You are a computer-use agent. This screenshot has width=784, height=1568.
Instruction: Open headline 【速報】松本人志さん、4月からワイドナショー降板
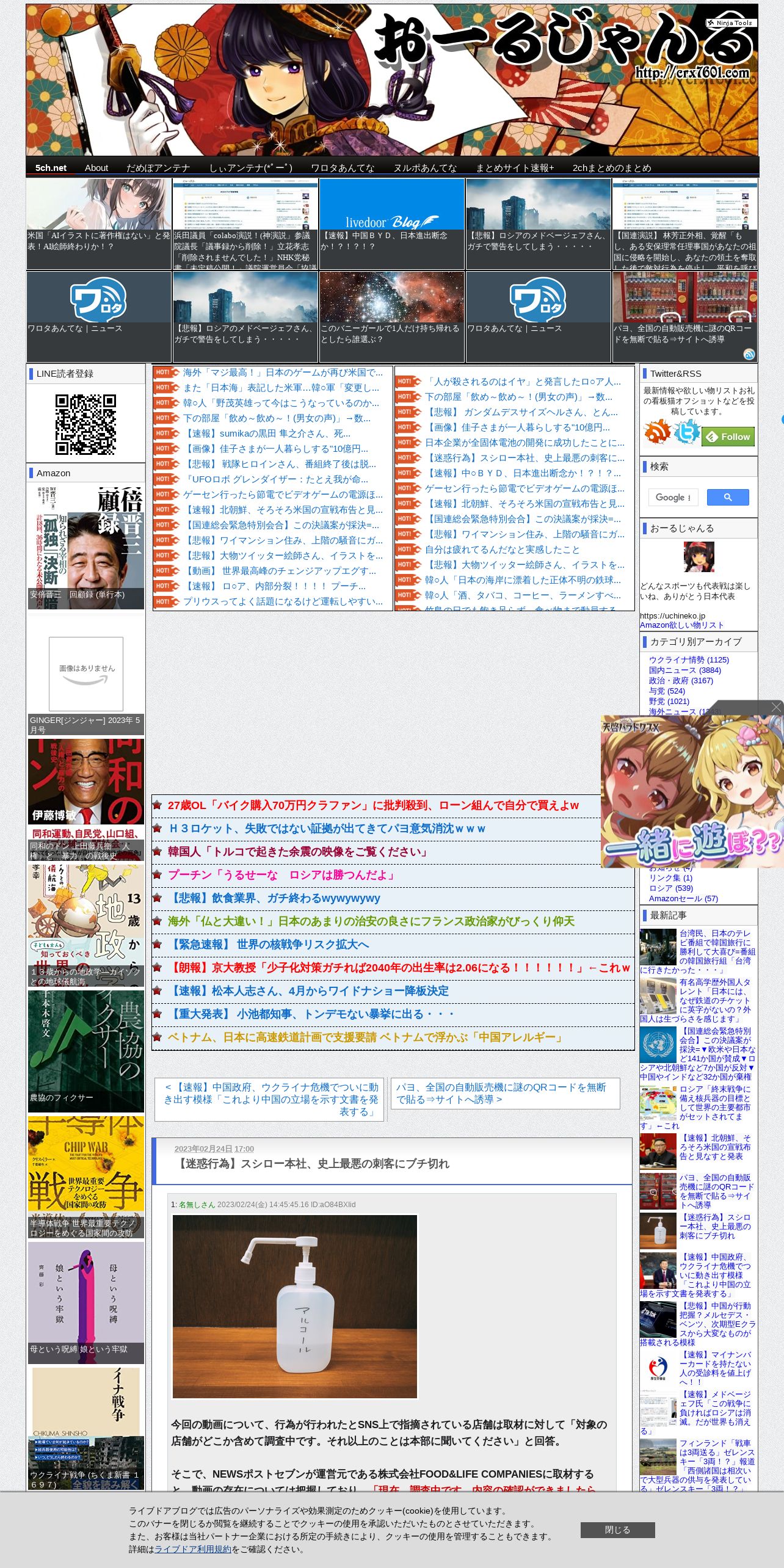click(308, 991)
